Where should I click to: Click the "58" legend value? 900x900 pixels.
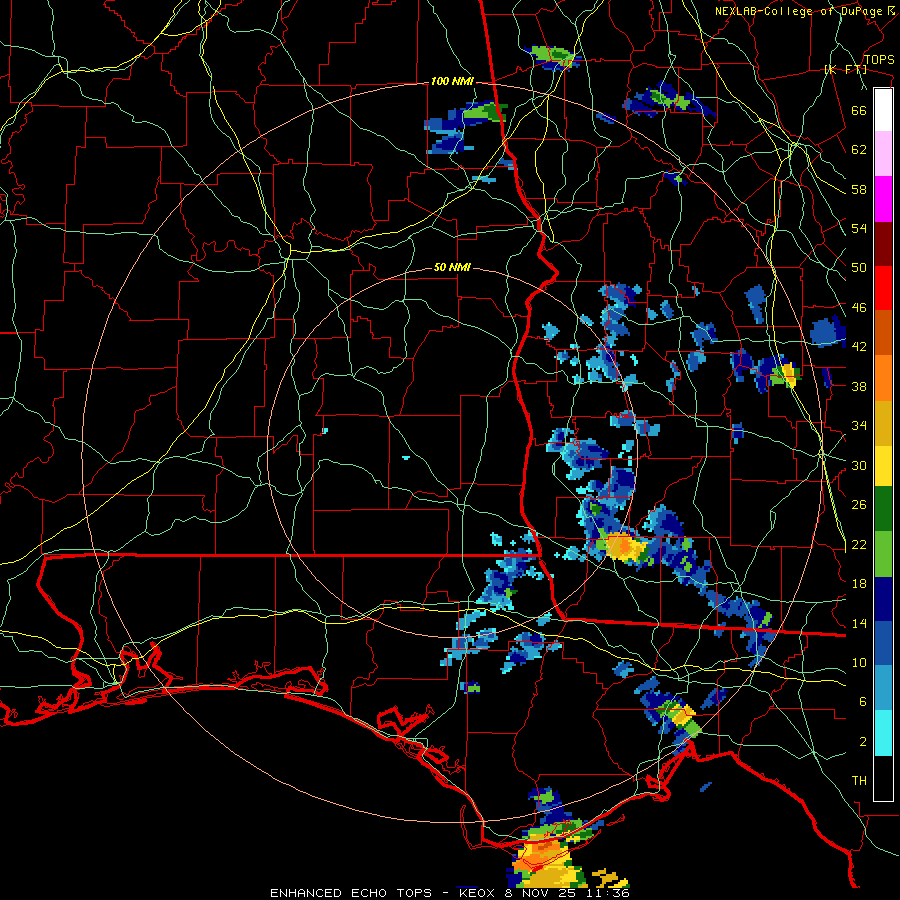click(x=859, y=189)
